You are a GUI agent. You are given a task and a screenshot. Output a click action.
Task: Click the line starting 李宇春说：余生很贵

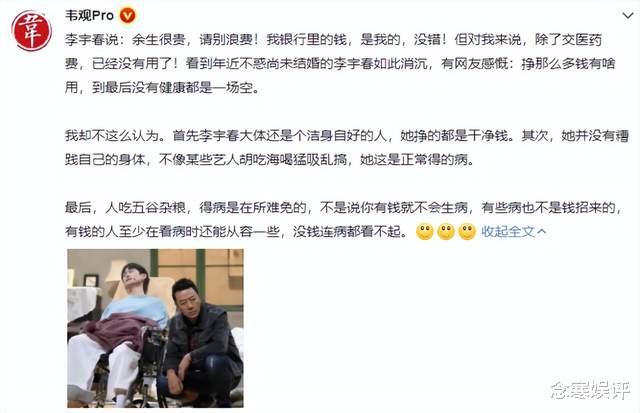point(333,40)
